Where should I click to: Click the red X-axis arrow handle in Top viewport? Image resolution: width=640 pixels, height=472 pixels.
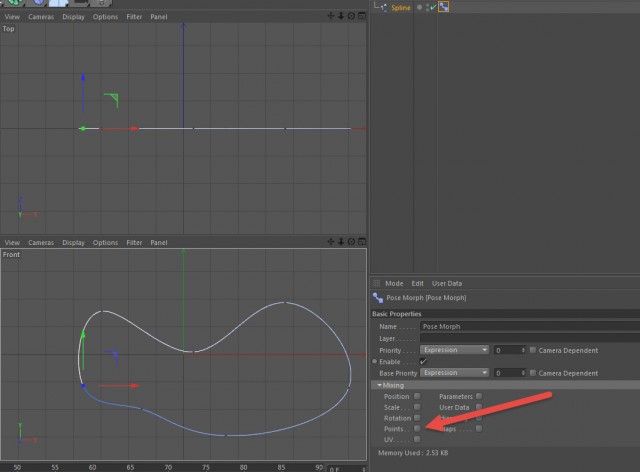pos(135,129)
